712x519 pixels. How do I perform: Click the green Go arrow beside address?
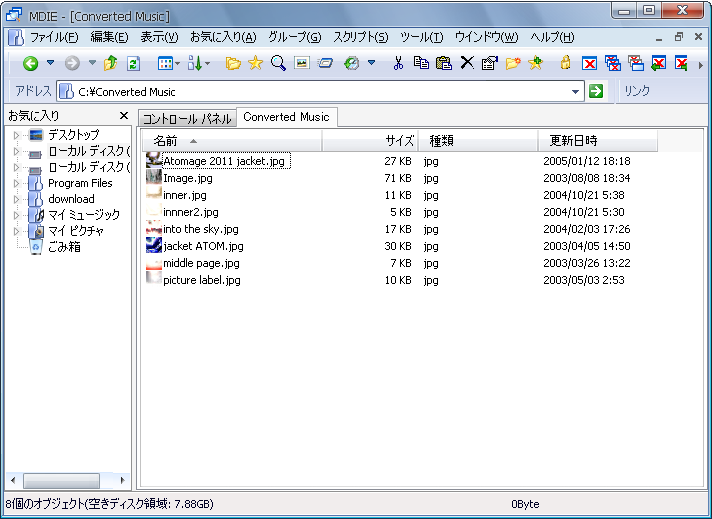click(x=596, y=91)
